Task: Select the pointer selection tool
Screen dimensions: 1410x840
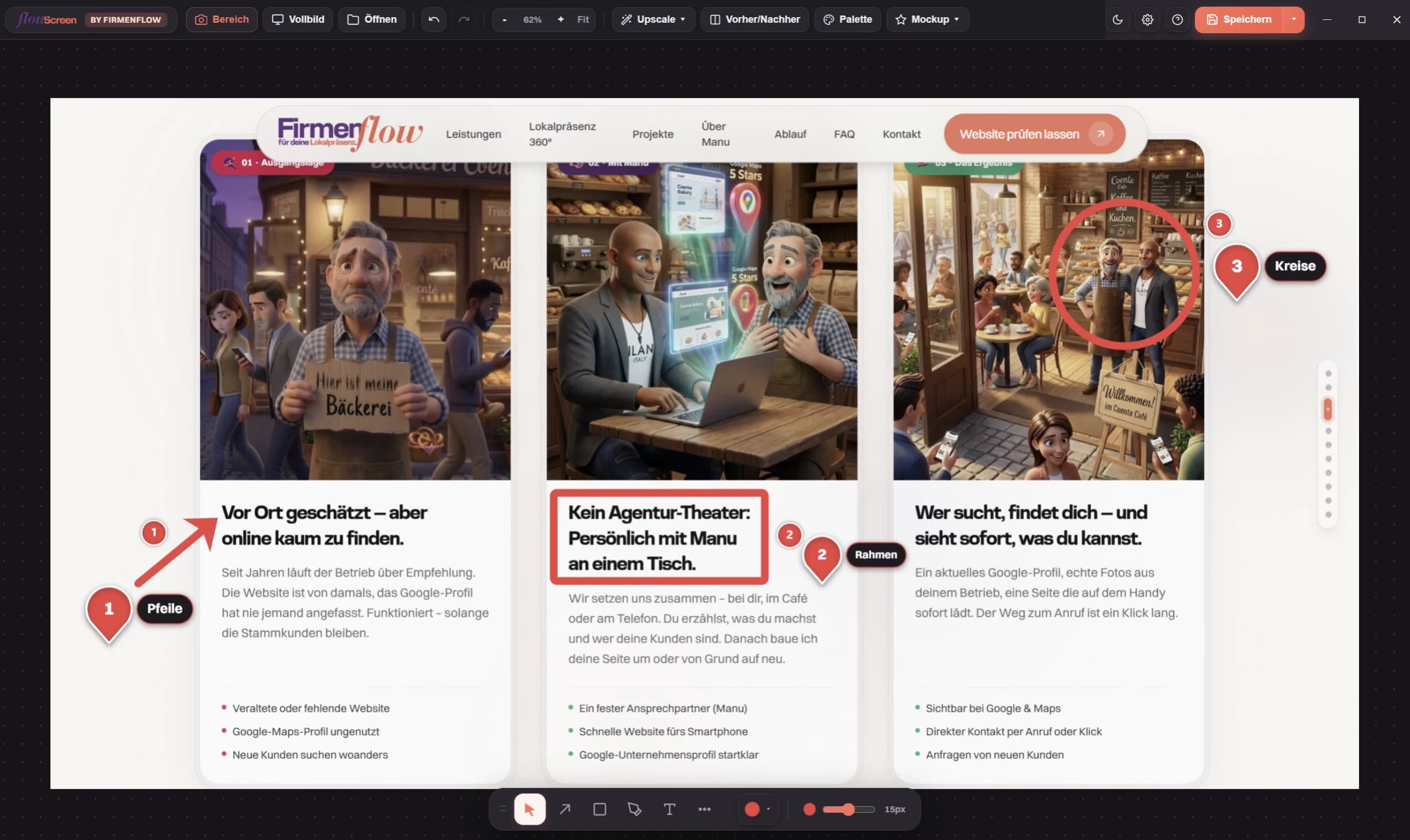Action: coord(530,809)
